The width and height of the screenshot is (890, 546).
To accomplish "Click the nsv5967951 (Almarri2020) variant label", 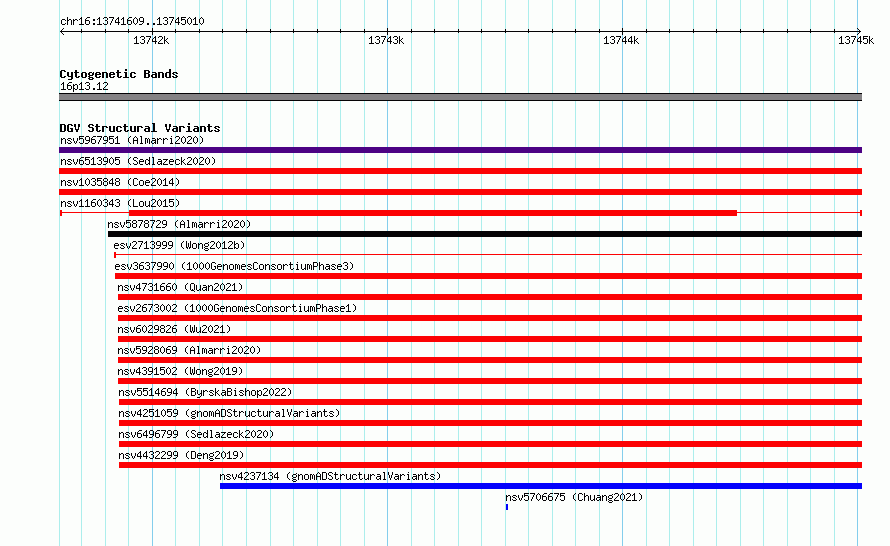I will pyautogui.click(x=132, y=140).
